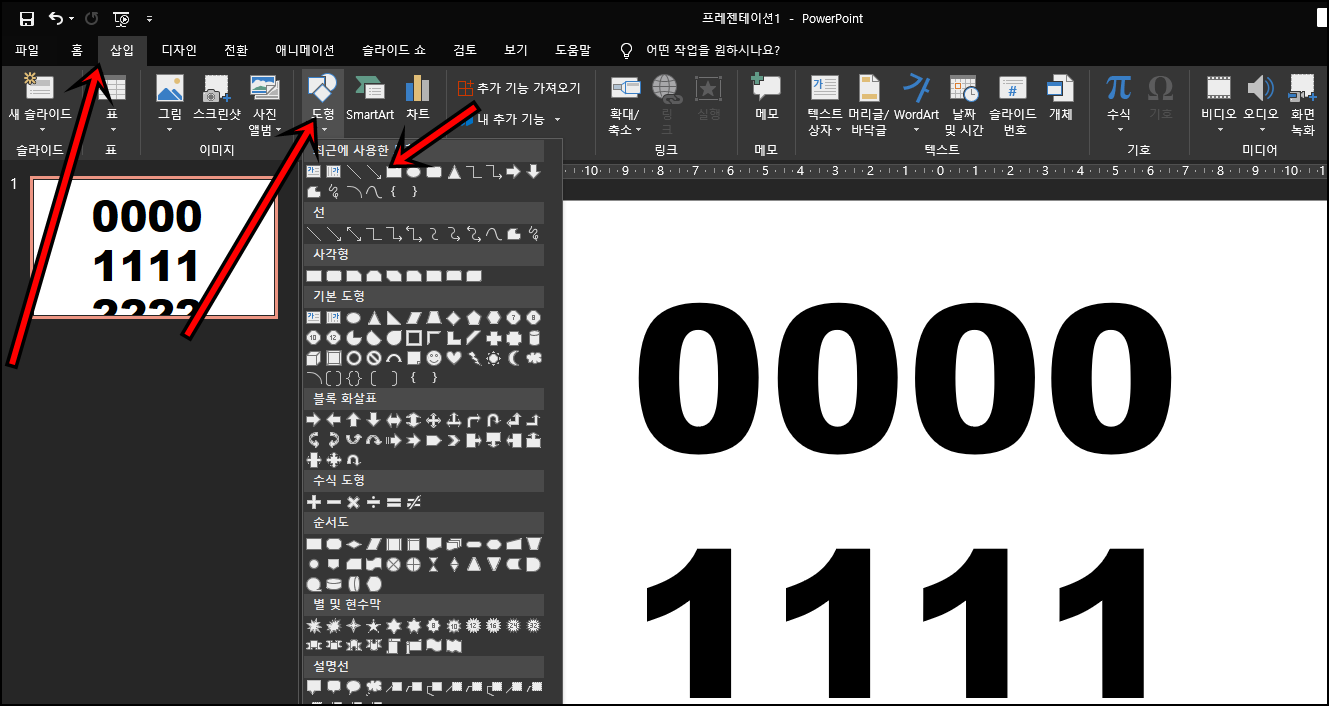Viewport: 1329px width, 706px height.
Task: Expand the 내 추가 기능 dropdown arrow
Action: (558, 120)
